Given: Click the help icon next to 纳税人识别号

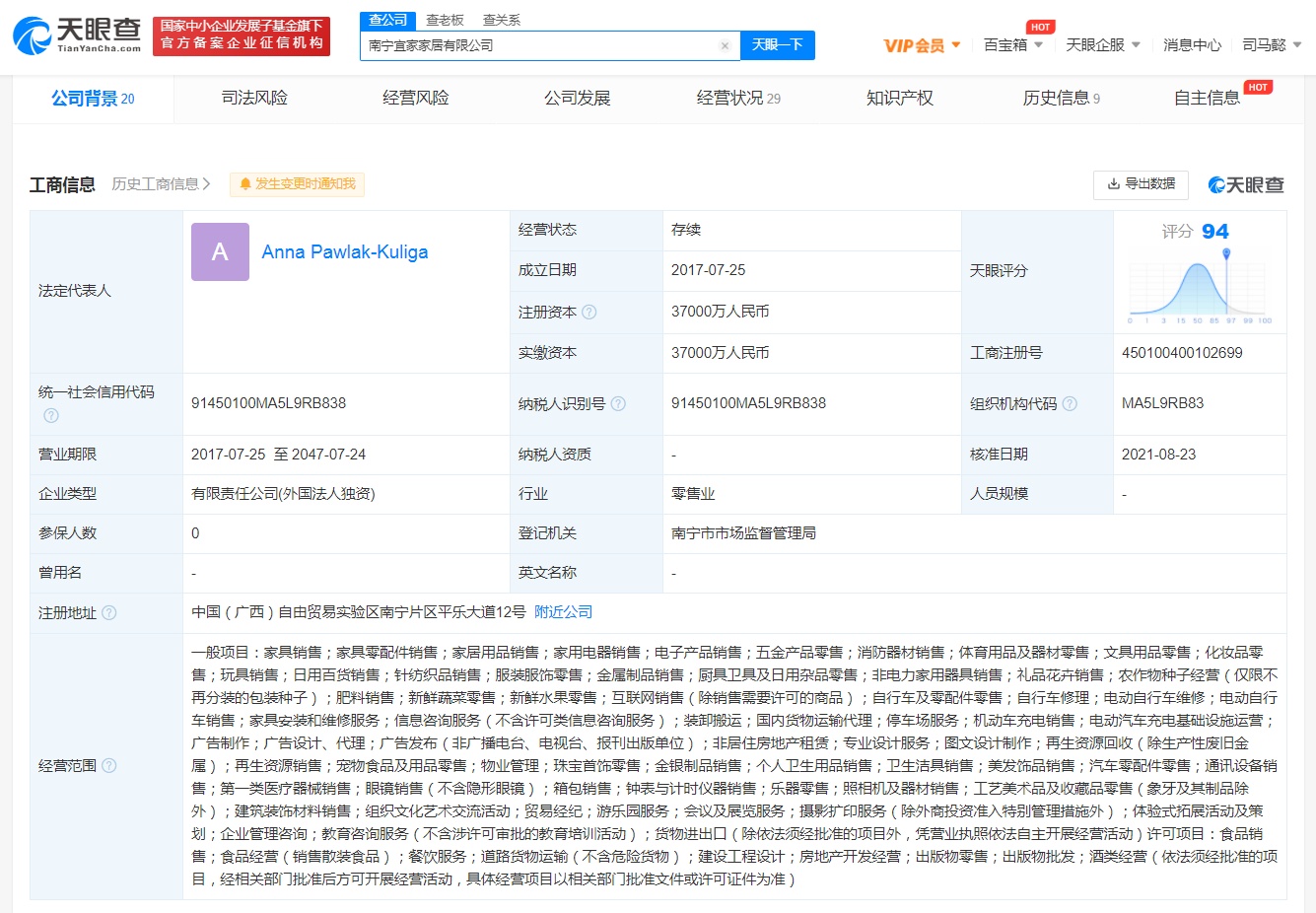Looking at the screenshot, I should point(618,403).
